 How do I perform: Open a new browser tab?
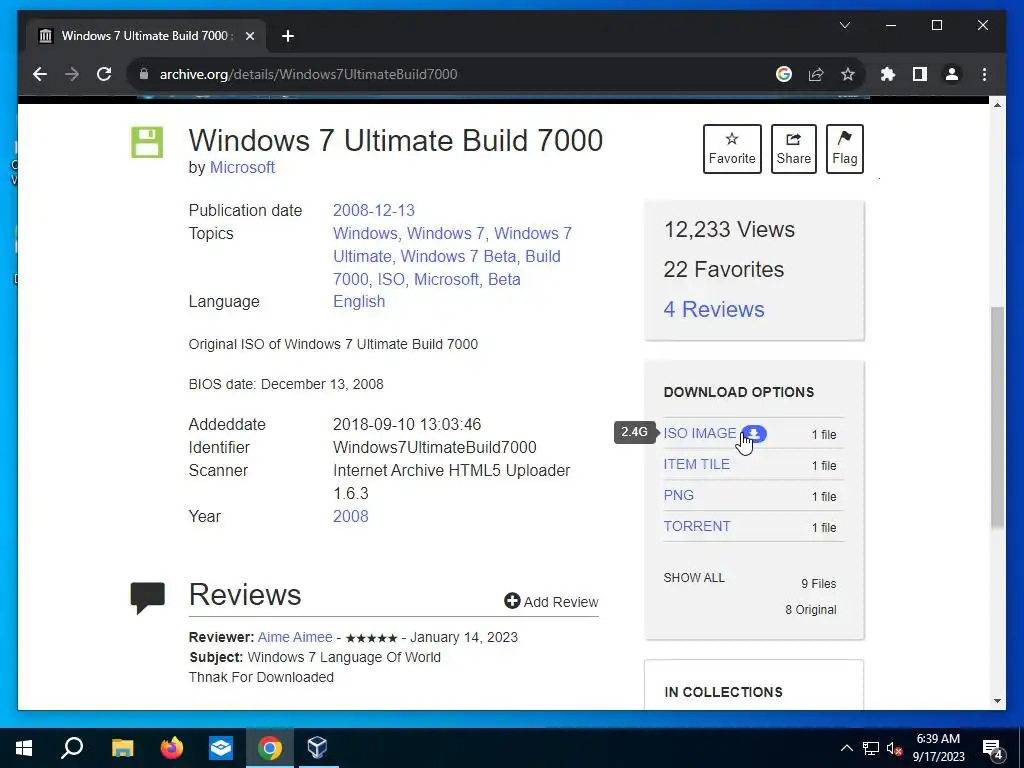click(288, 36)
